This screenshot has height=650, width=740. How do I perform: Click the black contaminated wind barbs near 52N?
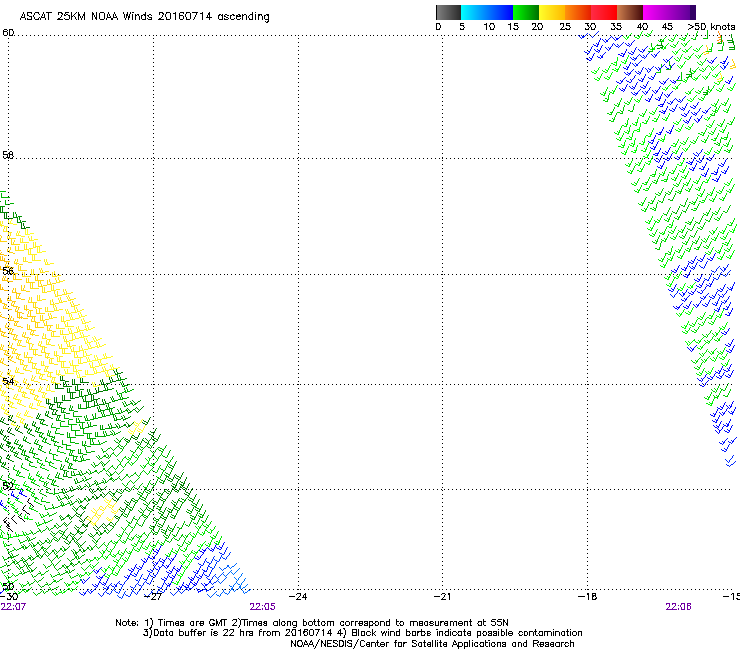pos(18,515)
